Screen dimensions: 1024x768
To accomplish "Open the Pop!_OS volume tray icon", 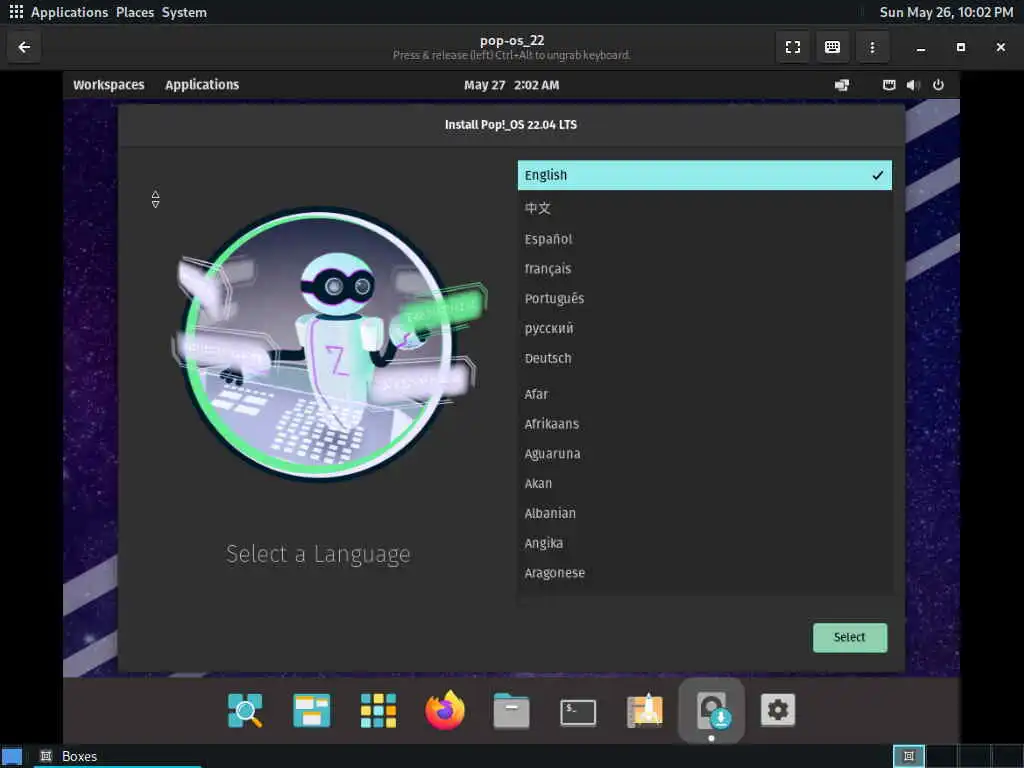I will click(x=913, y=85).
